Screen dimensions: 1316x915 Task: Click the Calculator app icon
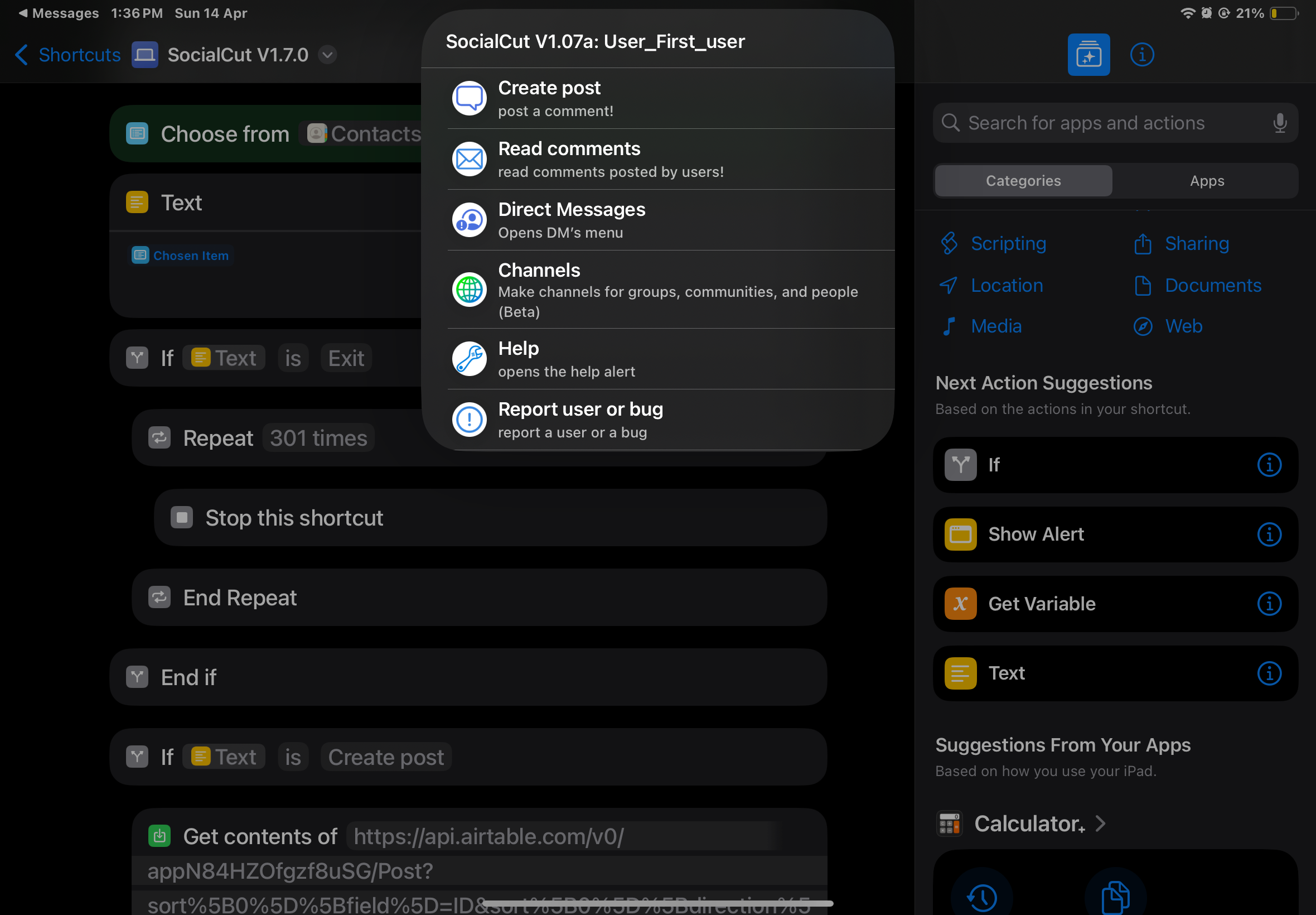click(949, 824)
